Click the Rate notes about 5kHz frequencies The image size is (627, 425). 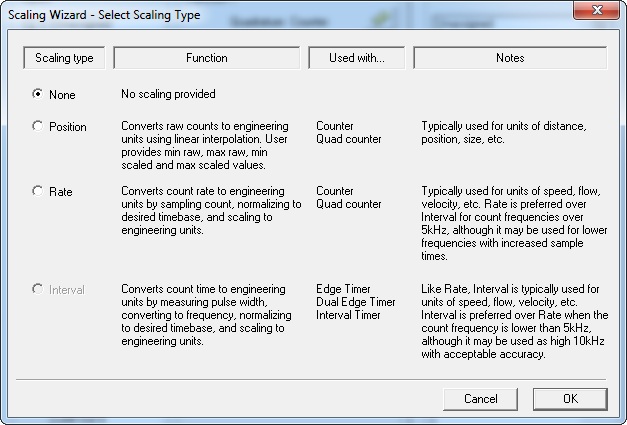(x=515, y=223)
